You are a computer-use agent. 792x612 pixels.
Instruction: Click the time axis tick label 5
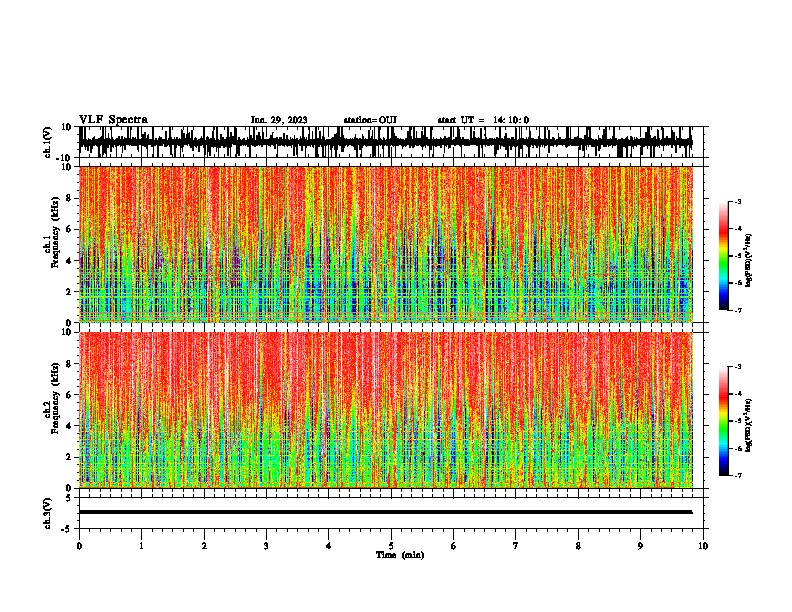pos(391,546)
